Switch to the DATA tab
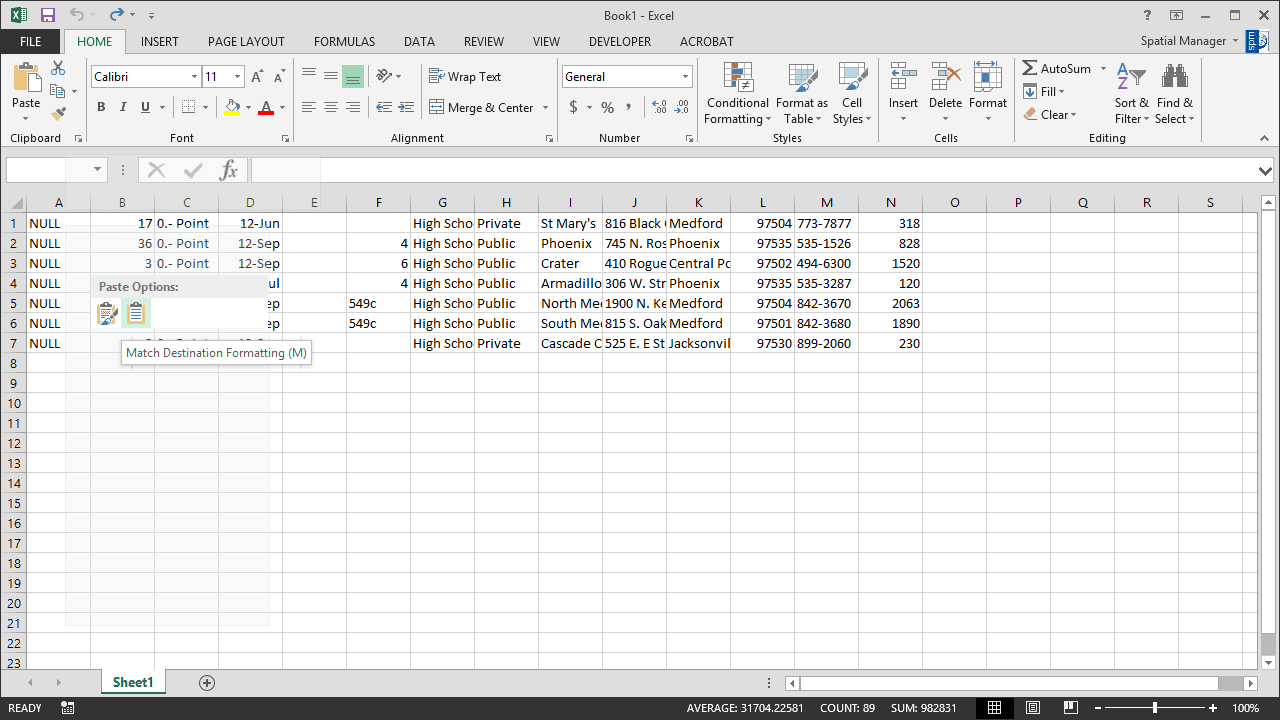Image resolution: width=1280 pixels, height=720 pixels. pyautogui.click(x=419, y=42)
